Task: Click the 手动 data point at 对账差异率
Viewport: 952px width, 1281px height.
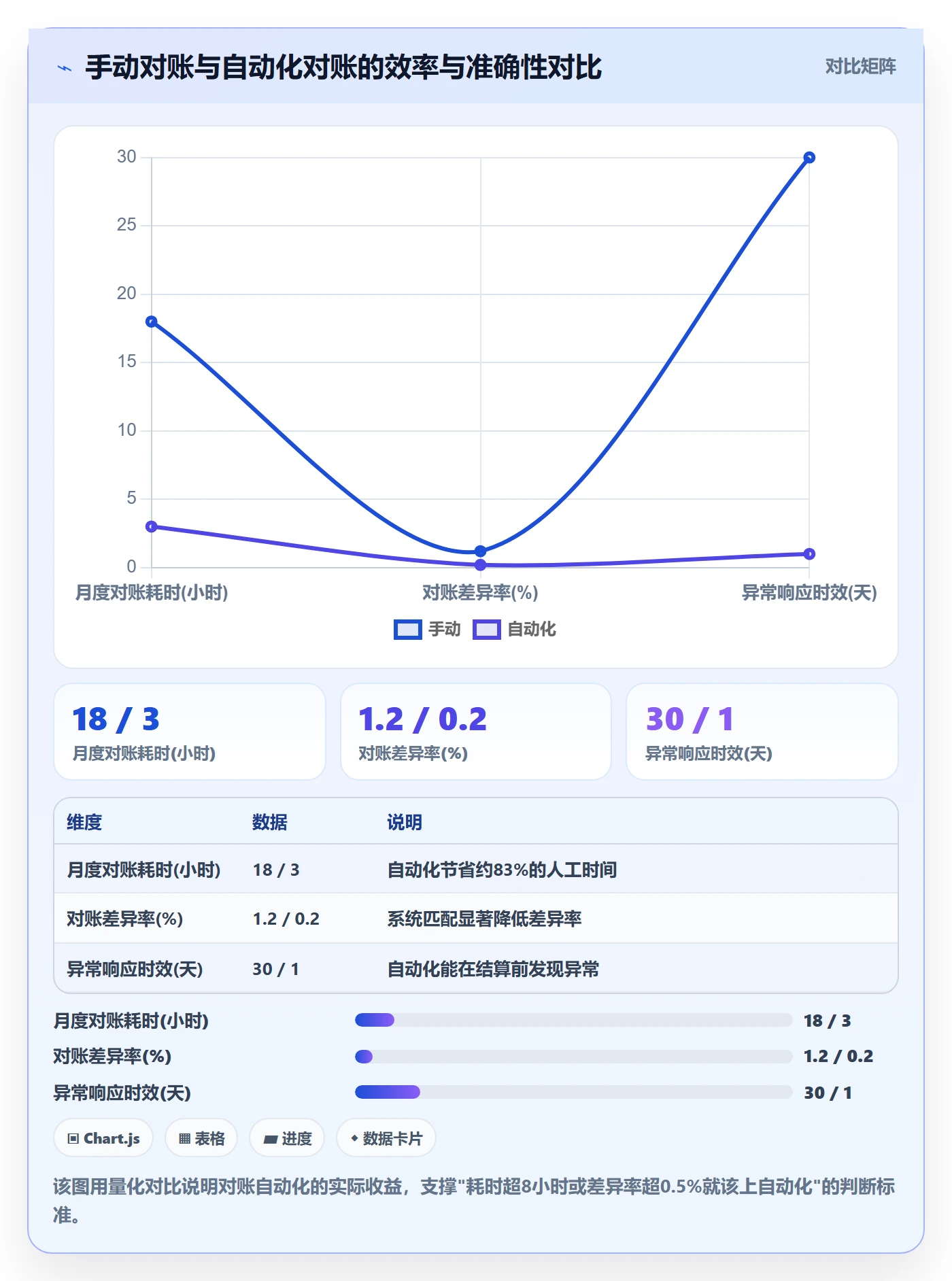Action: 481,551
